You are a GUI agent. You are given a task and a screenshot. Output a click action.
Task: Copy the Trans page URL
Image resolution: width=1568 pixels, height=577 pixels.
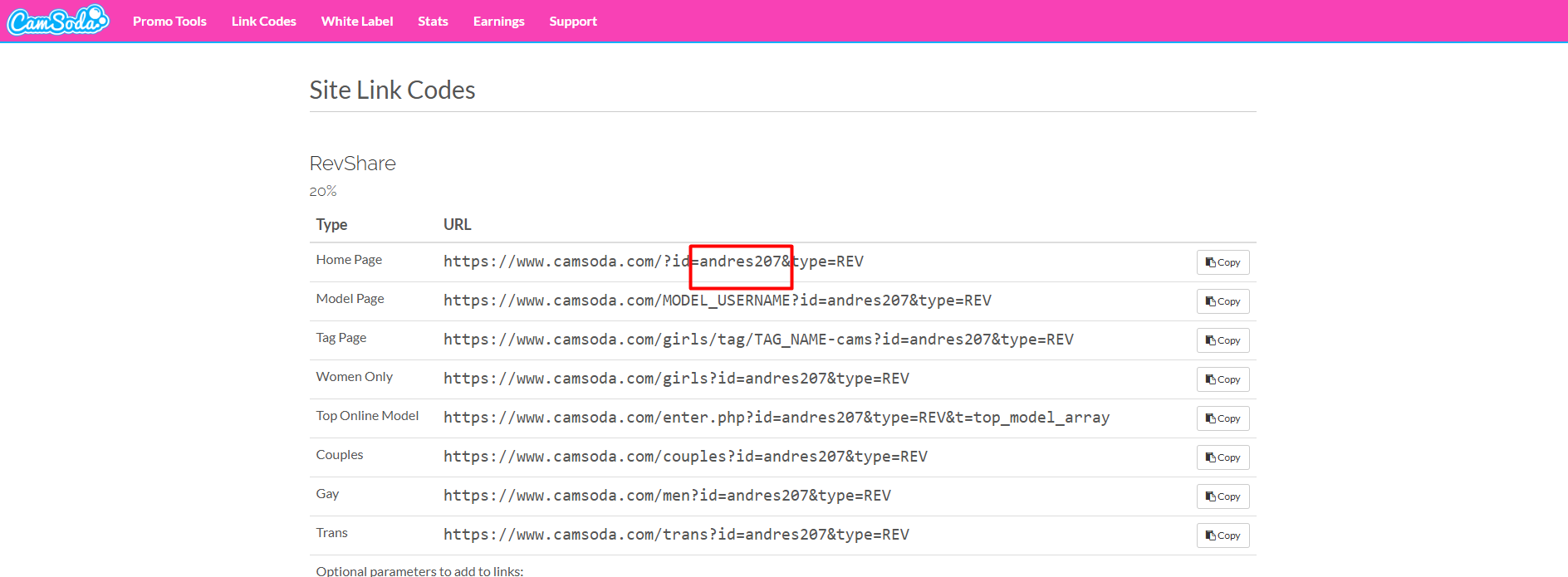click(1223, 535)
